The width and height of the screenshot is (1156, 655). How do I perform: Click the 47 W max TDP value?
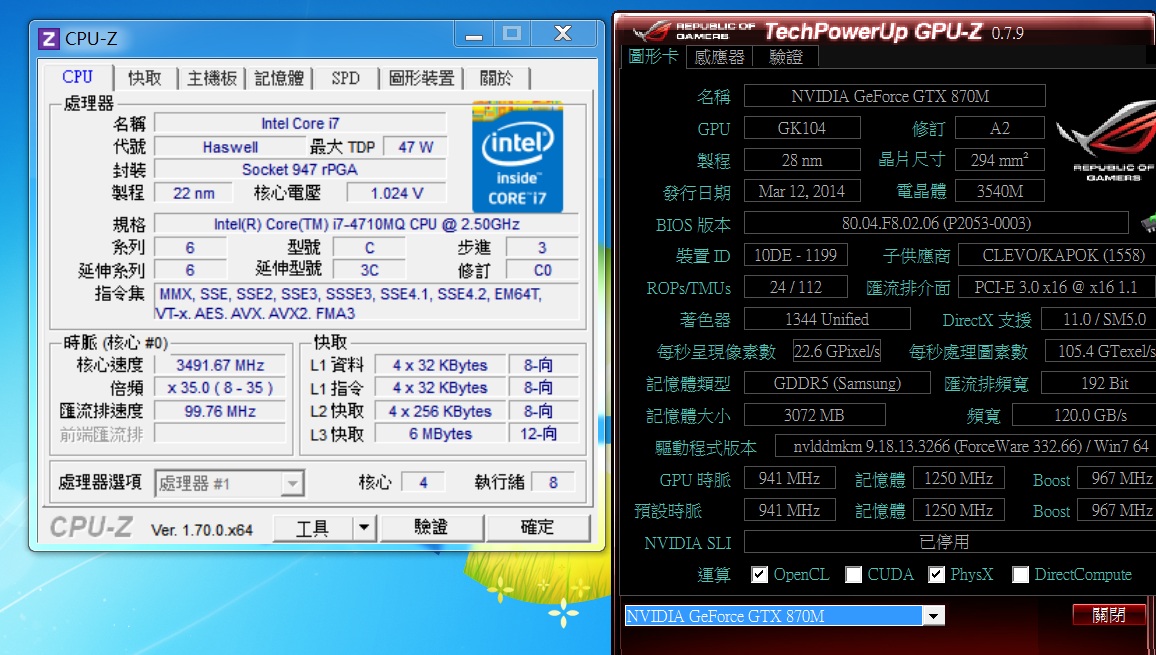[x=416, y=147]
